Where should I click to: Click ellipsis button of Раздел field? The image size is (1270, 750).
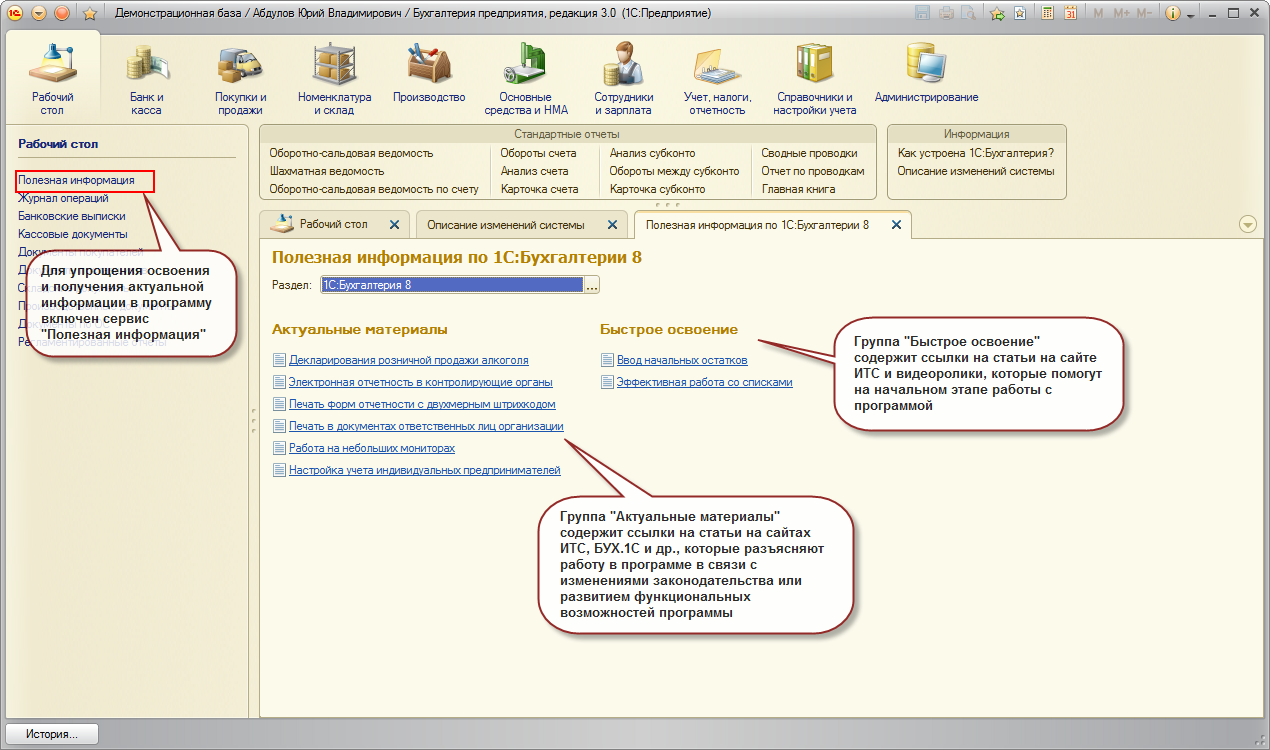(591, 285)
